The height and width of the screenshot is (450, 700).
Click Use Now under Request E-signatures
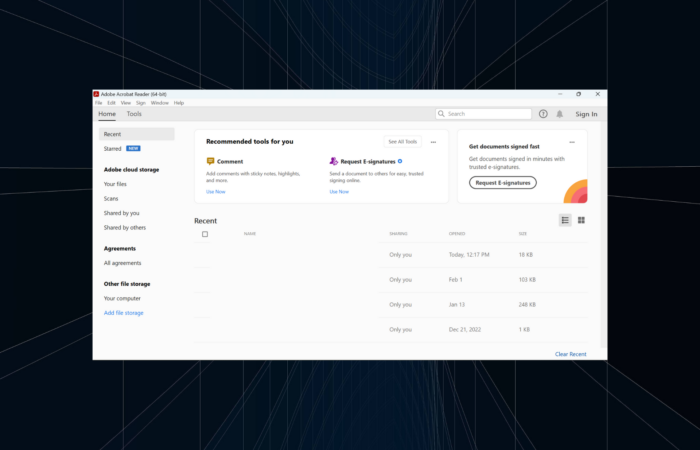point(339,192)
